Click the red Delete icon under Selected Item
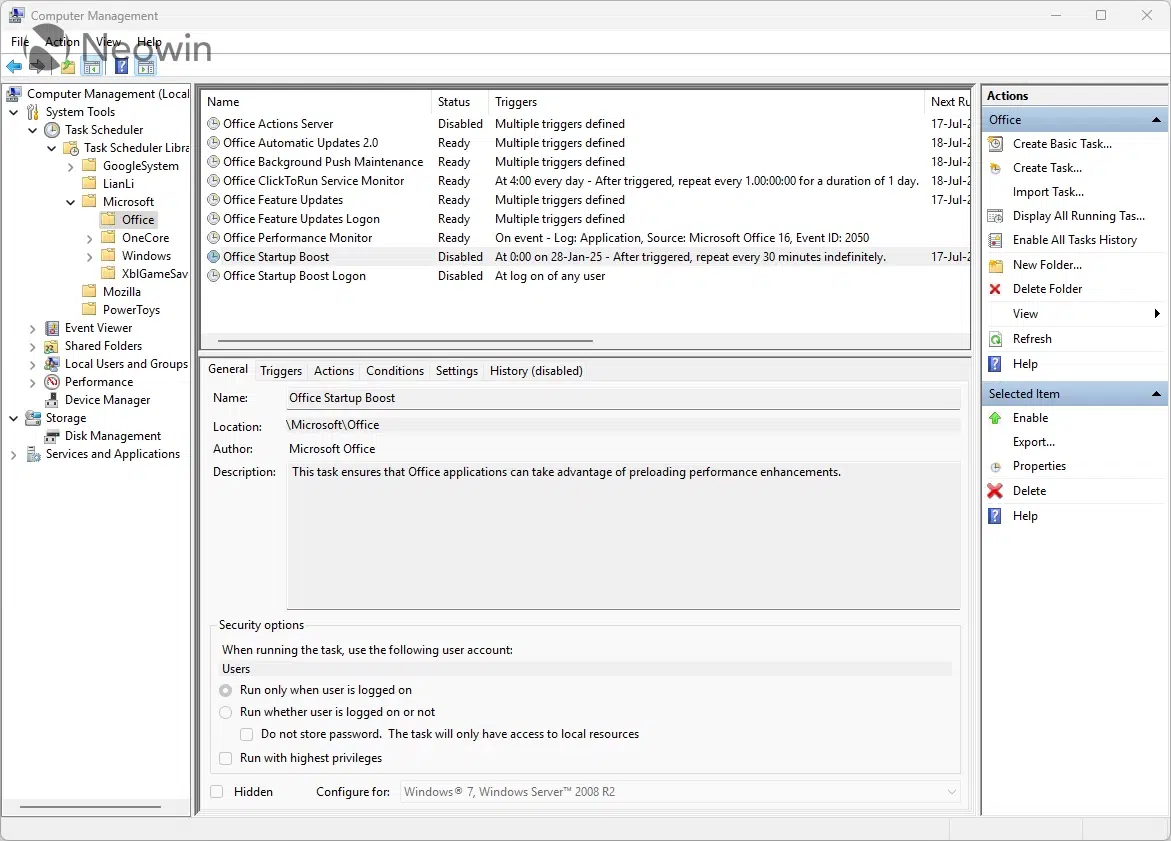The image size is (1171, 841). [x=995, y=491]
